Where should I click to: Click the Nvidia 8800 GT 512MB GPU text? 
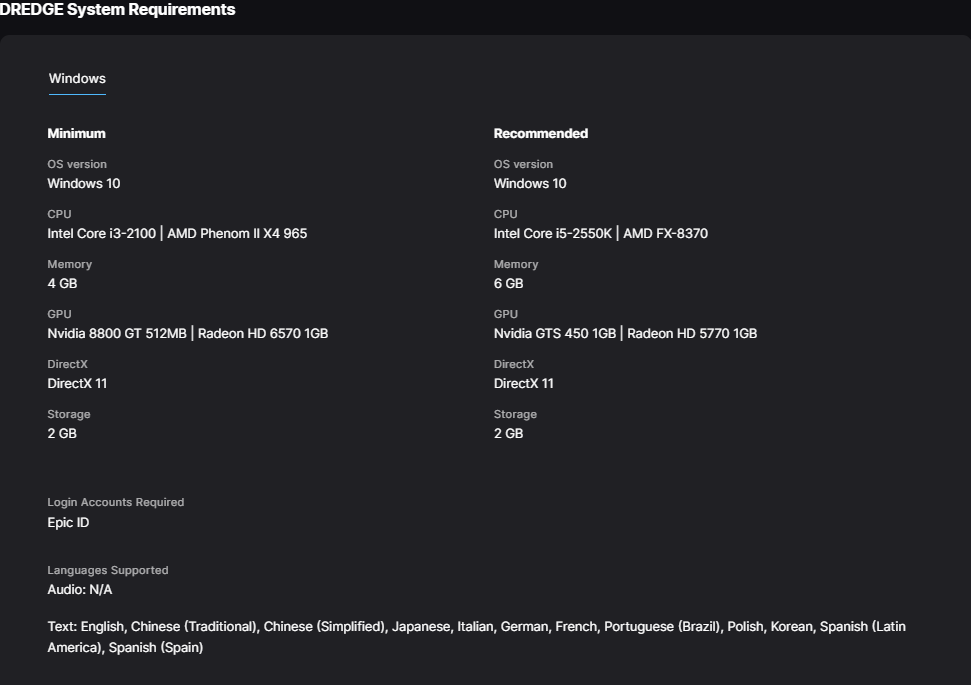[117, 333]
